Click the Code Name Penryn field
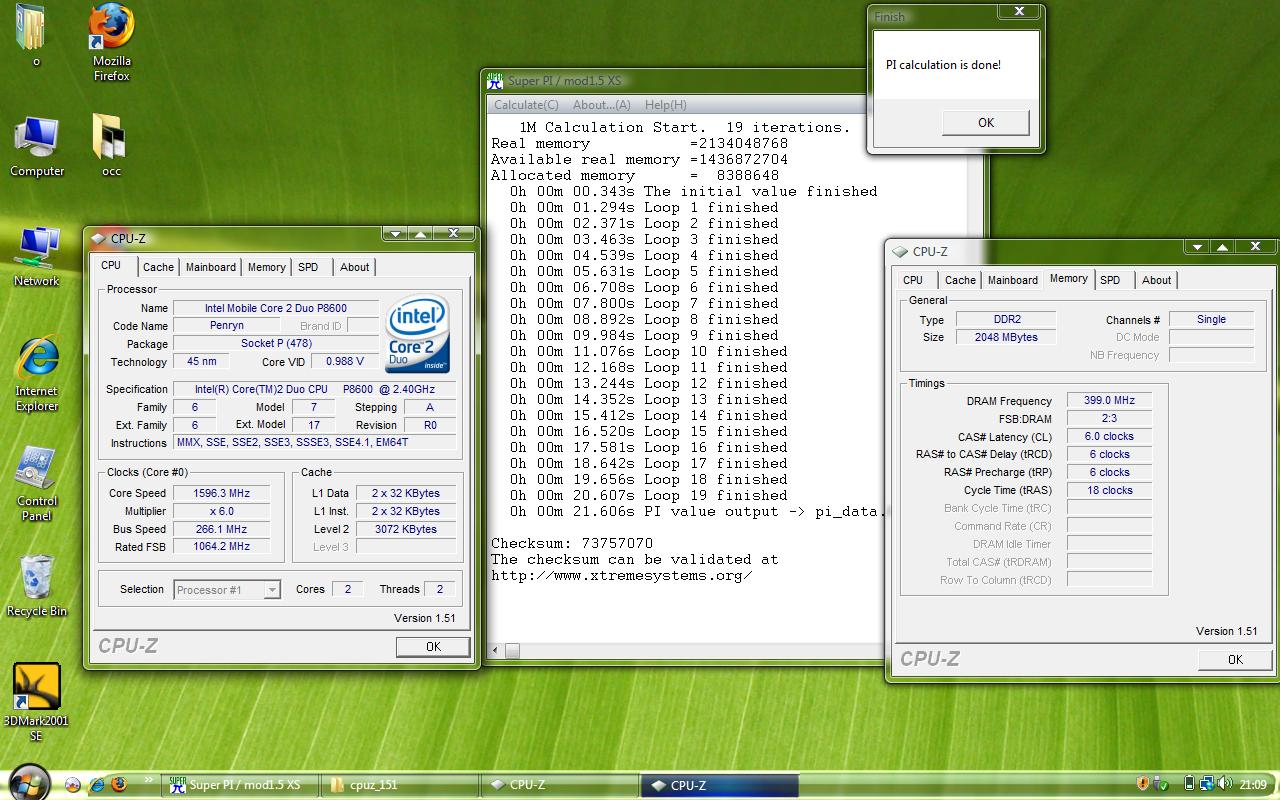The image size is (1280, 800). point(226,326)
